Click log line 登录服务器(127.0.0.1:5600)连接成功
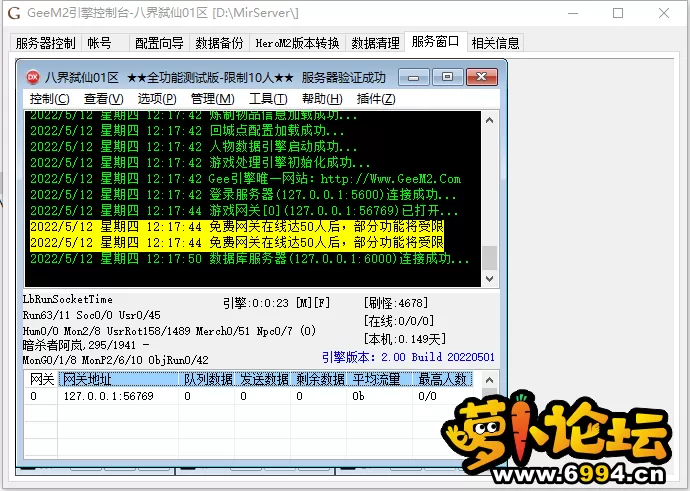690x491 pixels. 243,194
